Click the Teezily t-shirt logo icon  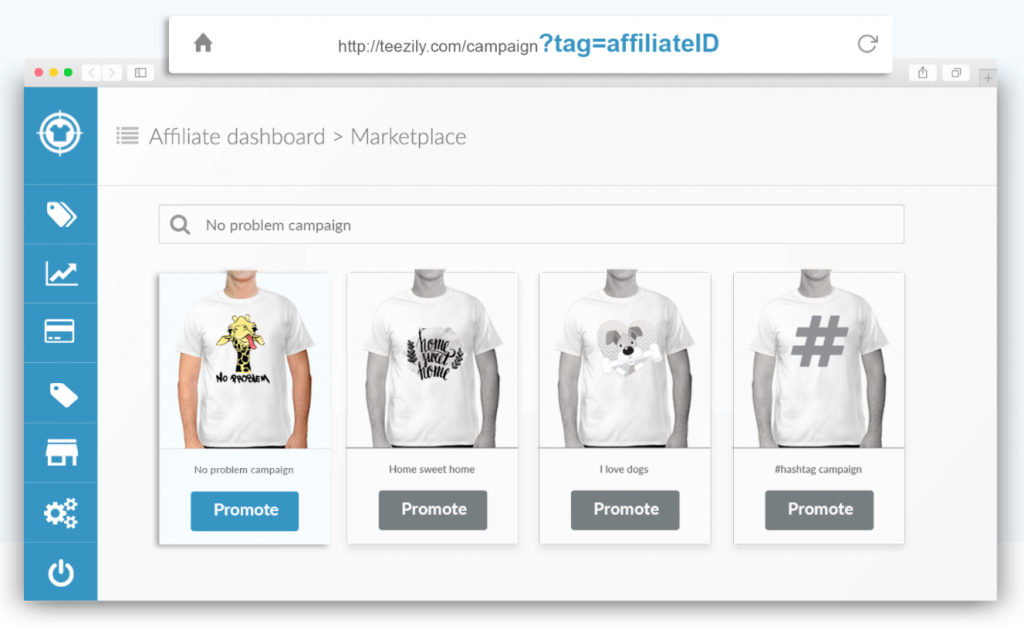click(59, 133)
